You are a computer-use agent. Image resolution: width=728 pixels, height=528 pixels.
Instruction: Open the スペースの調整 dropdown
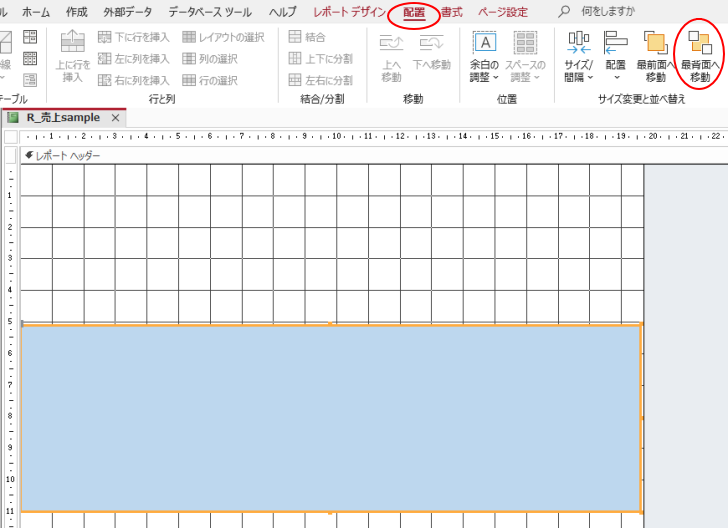pyautogui.click(x=525, y=57)
